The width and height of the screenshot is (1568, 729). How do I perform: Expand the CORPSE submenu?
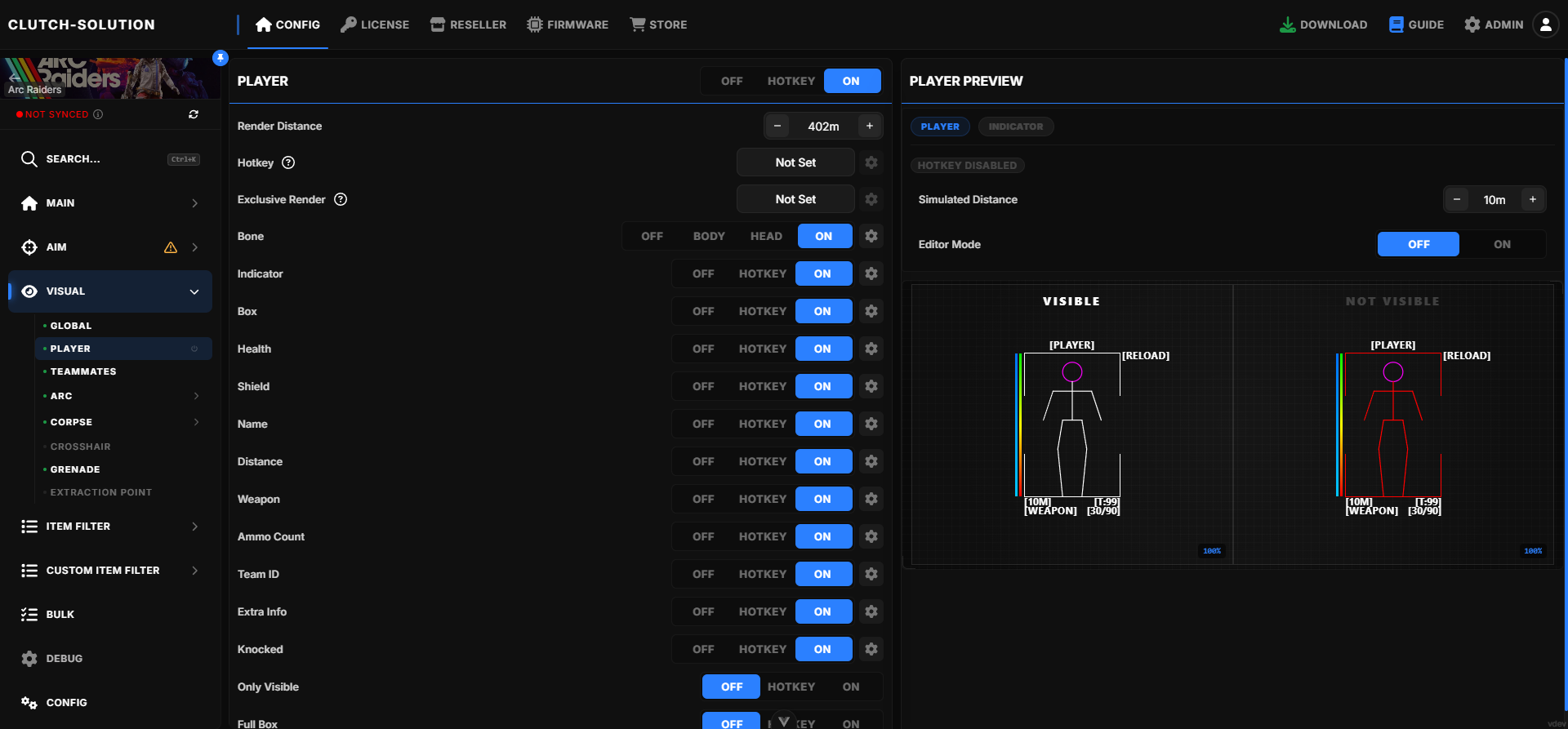point(196,422)
